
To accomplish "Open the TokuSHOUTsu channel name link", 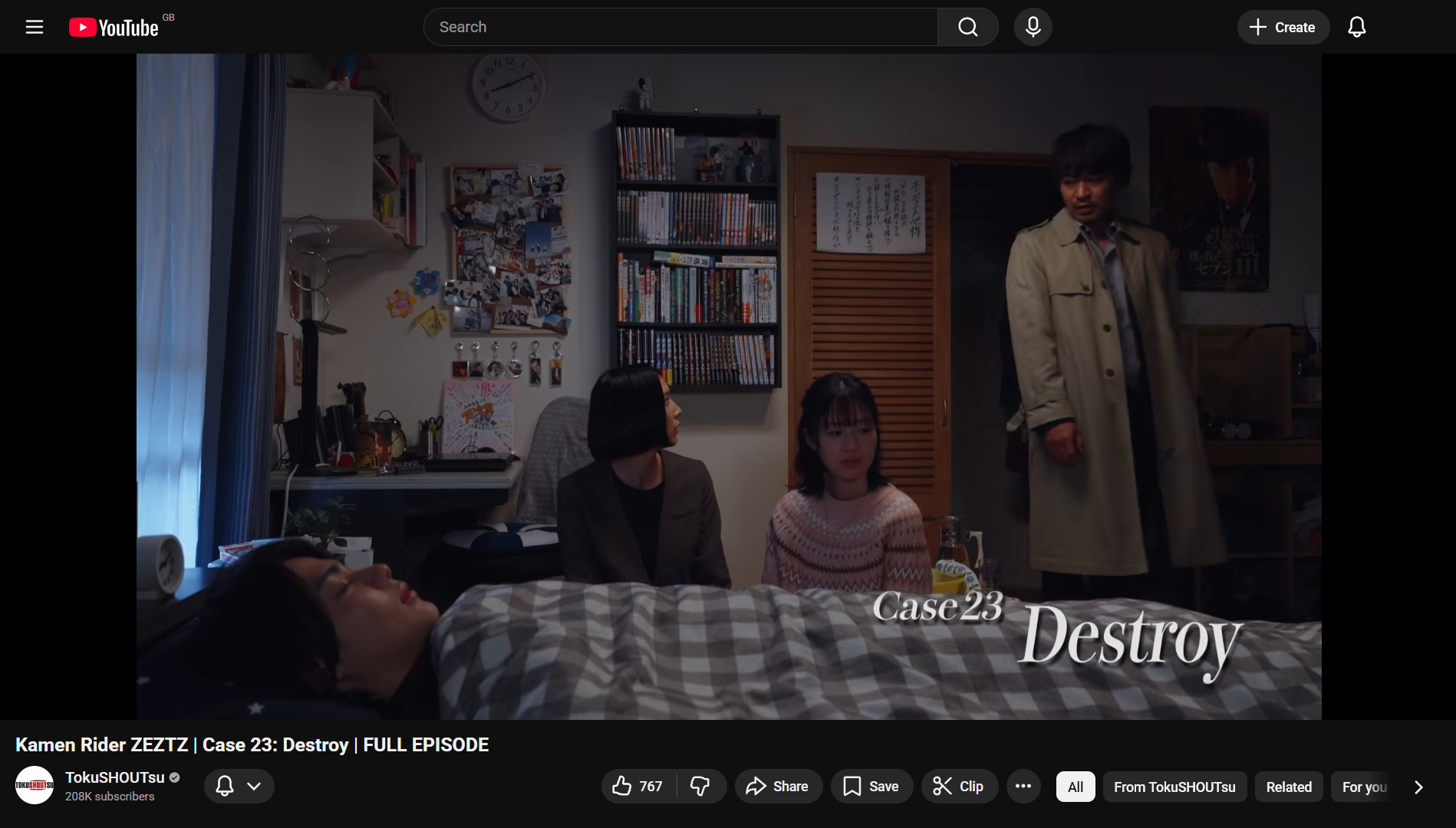I will pyautogui.click(x=115, y=777).
